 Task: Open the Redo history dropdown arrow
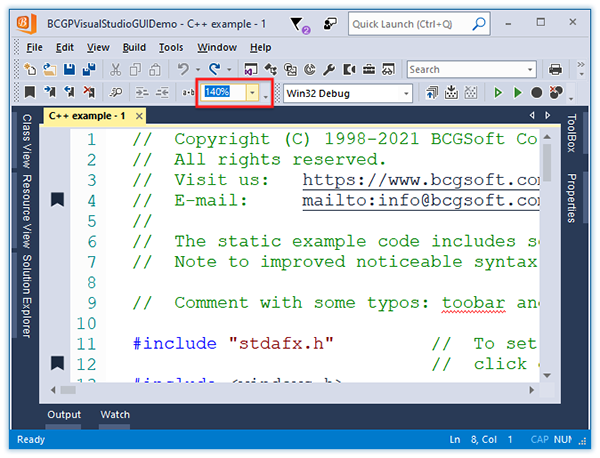point(230,70)
